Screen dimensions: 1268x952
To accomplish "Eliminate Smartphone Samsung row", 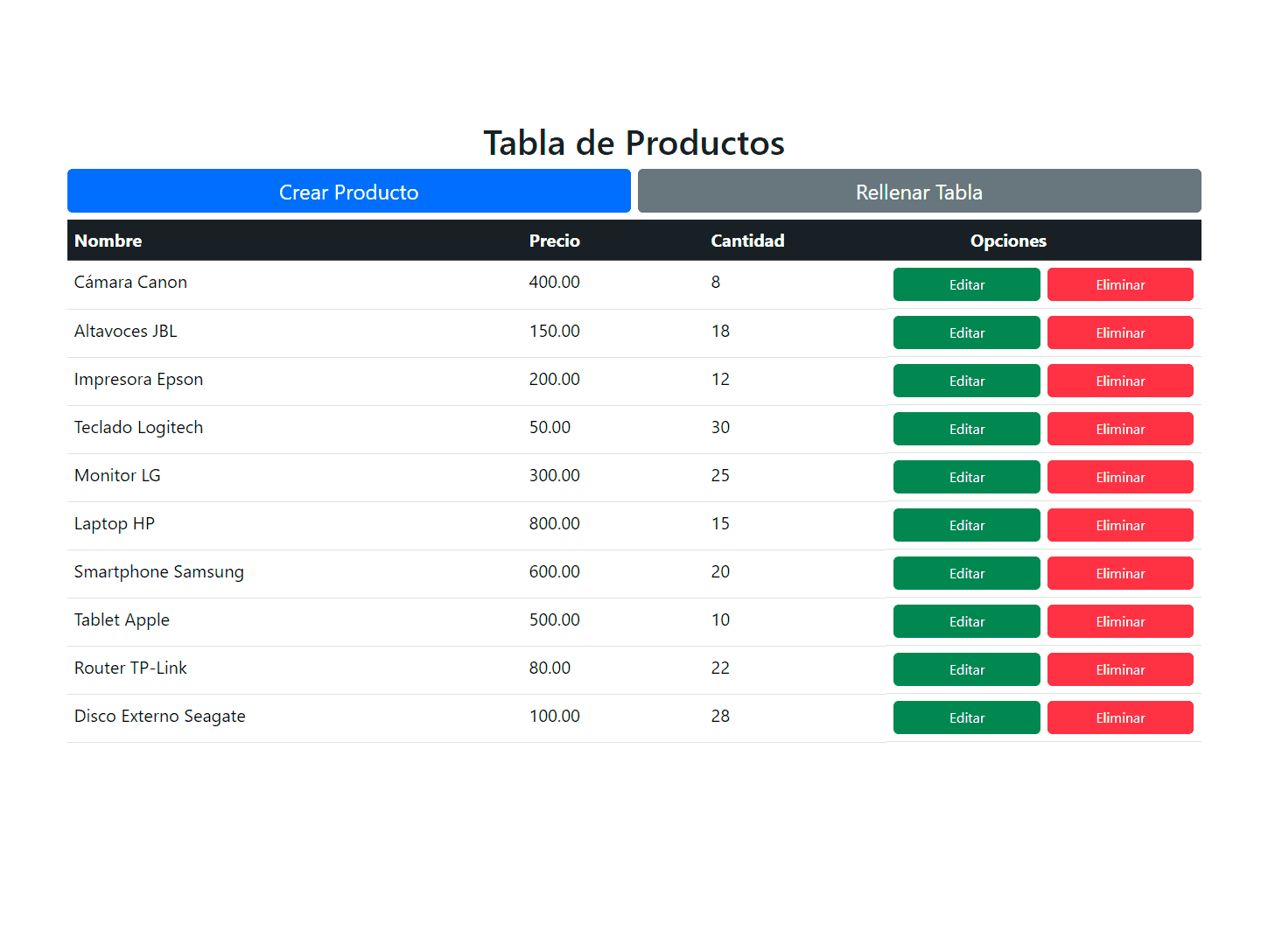I will click(x=1120, y=573).
